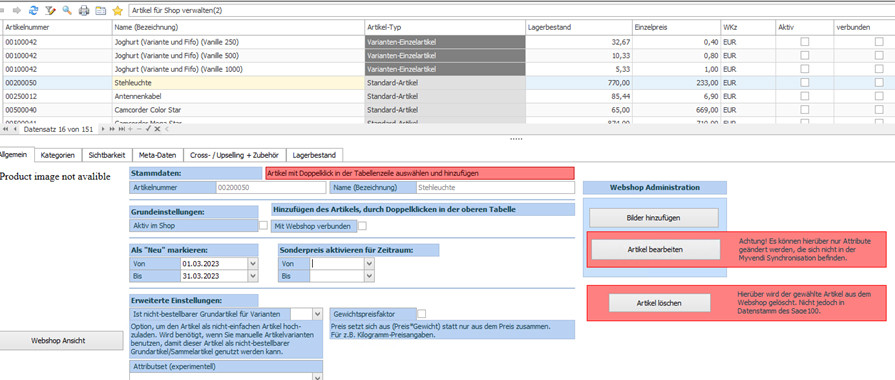Tick verbunden checkbox for Joghurt Vanille 1000
This screenshot has width=895, height=380.
click(x=879, y=69)
